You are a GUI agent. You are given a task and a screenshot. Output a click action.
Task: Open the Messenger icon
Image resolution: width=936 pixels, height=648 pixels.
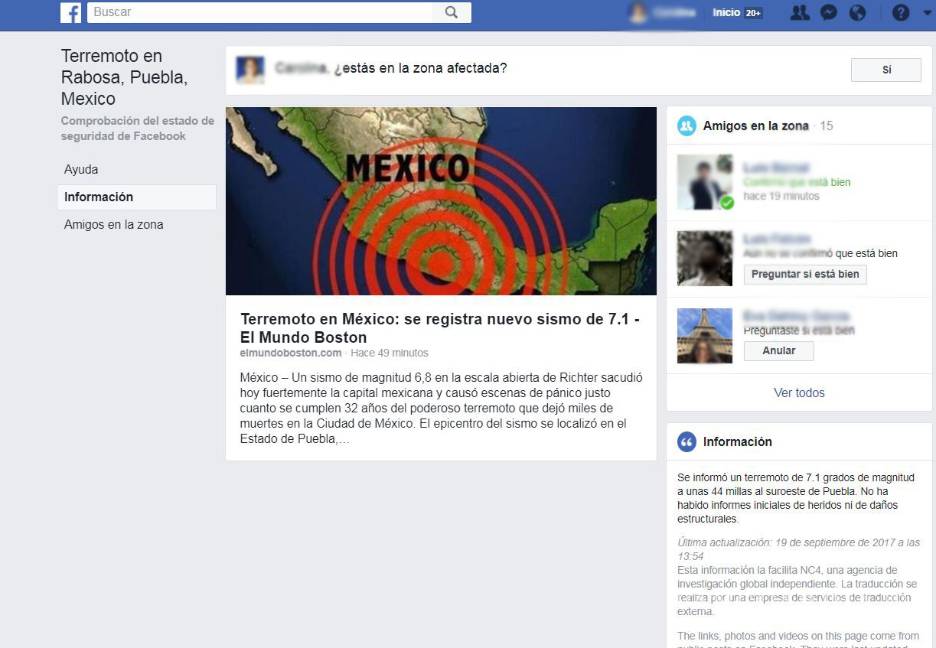828,13
